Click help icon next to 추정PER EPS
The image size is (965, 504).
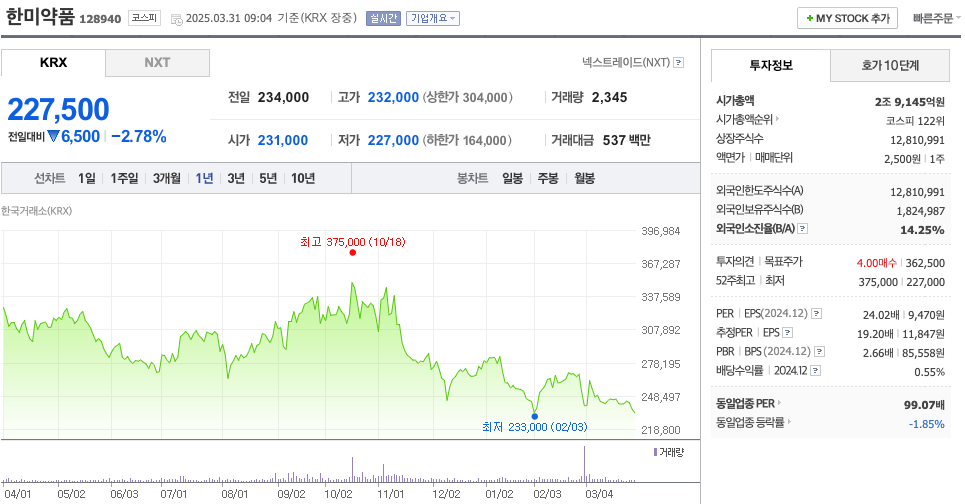pyautogui.click(x=787, y=332)
